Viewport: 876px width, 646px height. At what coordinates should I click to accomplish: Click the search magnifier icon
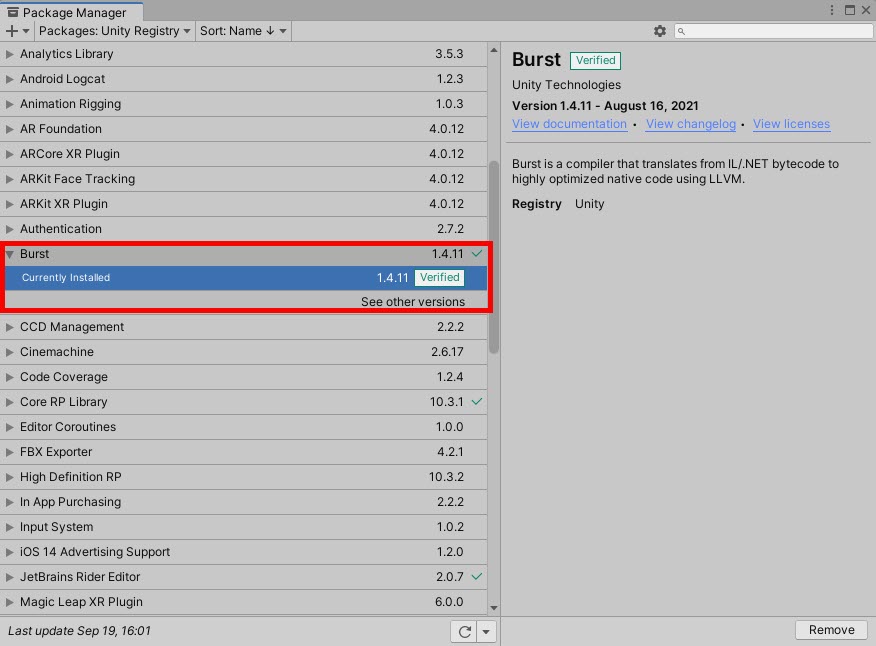pos(681,31)
